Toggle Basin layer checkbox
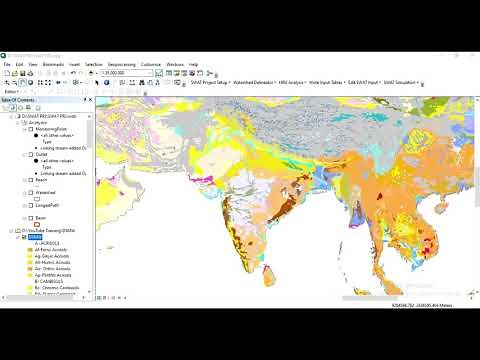This screenshot has height=360, width=480. (x=31, y=218)
